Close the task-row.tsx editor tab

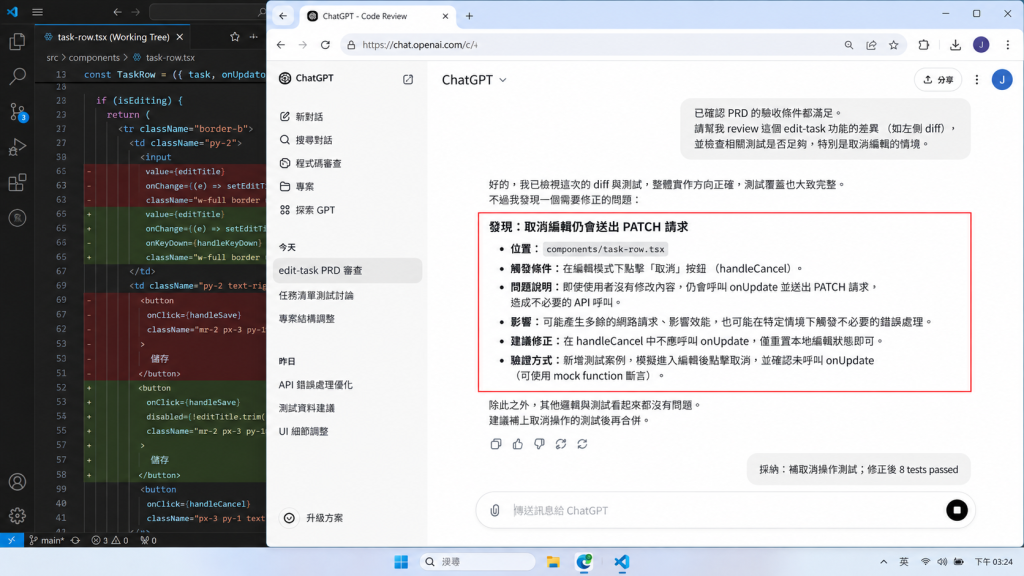(180, 37)
